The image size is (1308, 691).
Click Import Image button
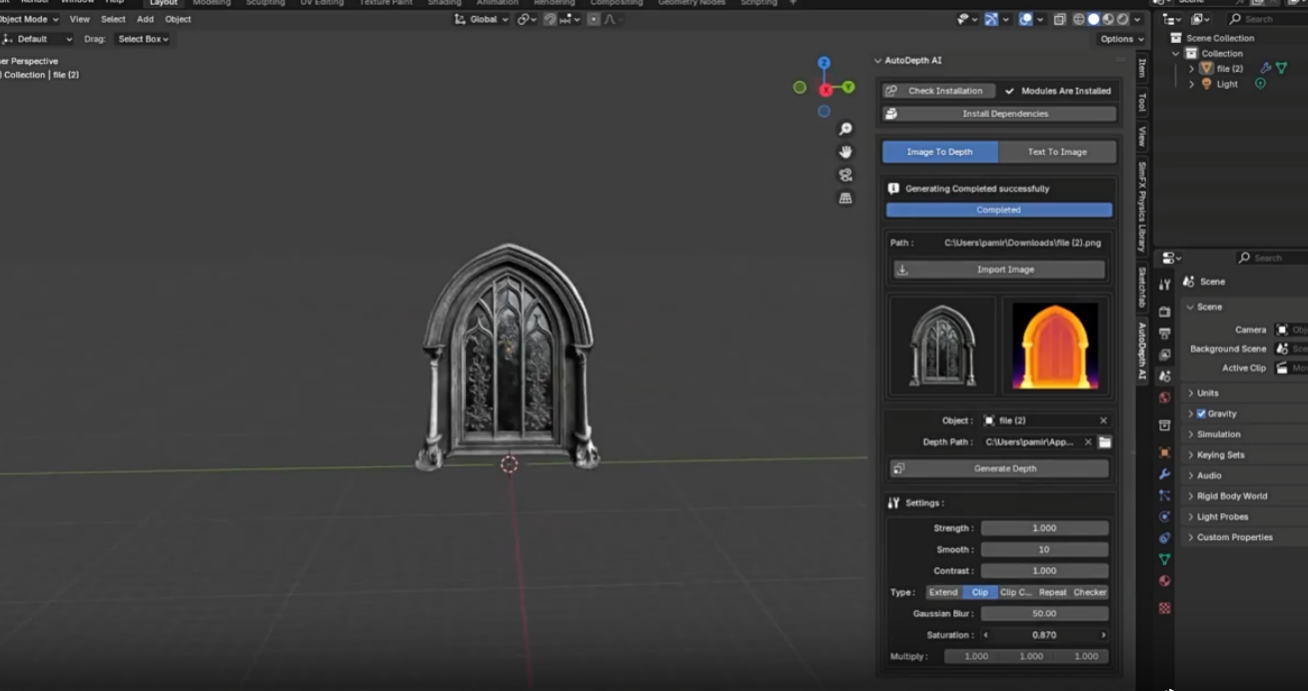coord(999,269)
